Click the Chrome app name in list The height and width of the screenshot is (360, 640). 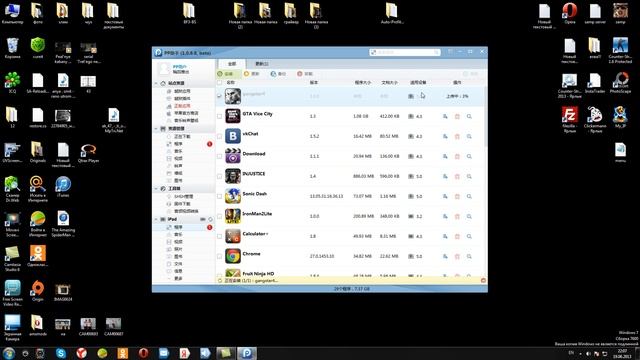pyautogui.click(x=251, y=254)
